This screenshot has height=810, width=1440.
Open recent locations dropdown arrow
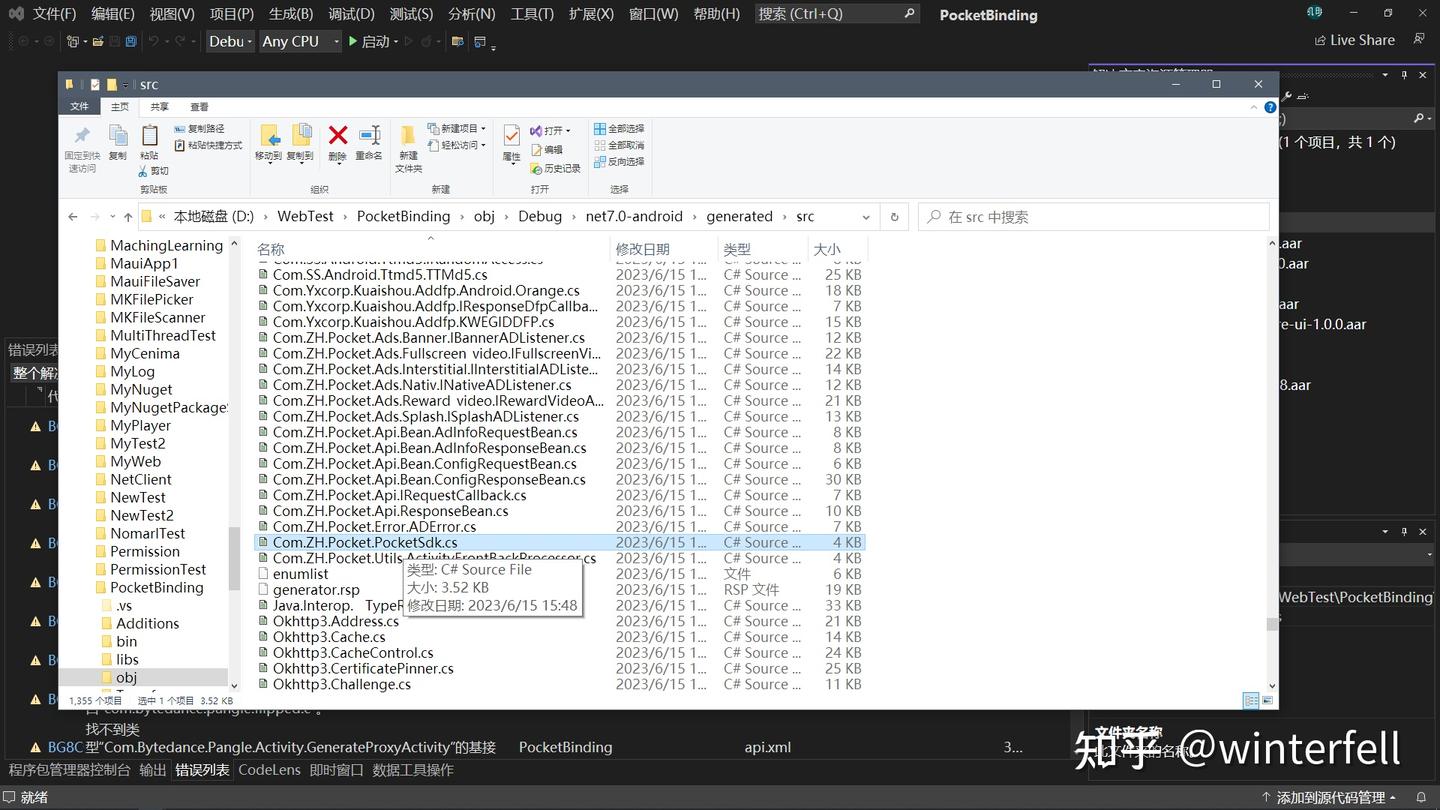tap(111, 217)
